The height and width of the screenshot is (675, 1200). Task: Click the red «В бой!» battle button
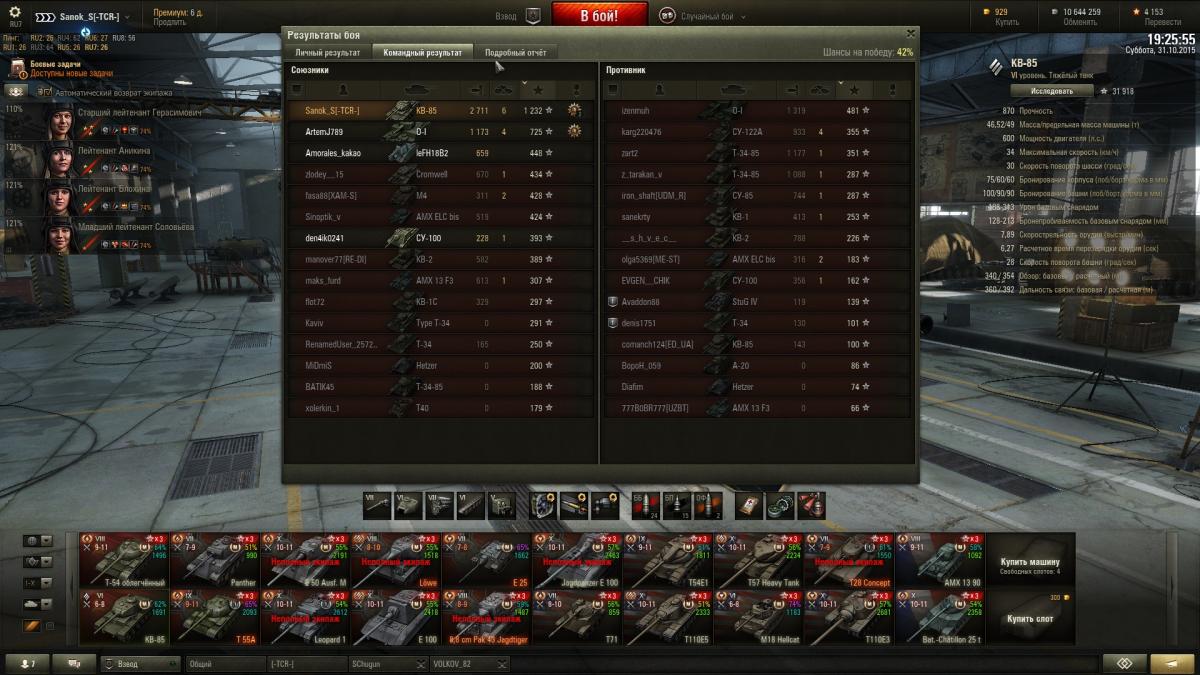tap(599, 15)
